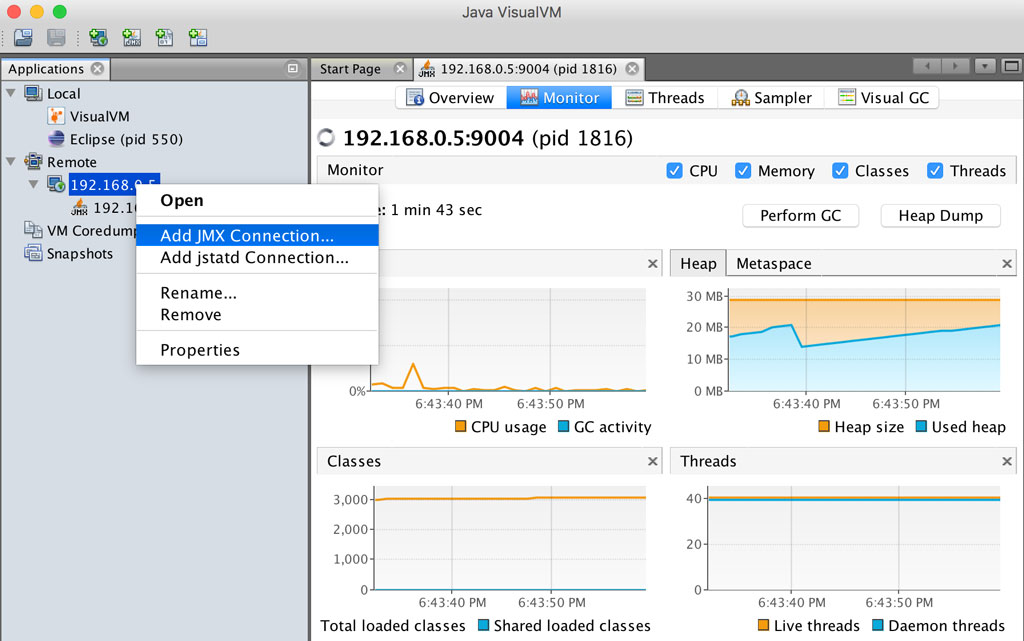Switch to the Threads tab
The height and width of the screenshot is (641, 1024).
(x=665, y=98)
